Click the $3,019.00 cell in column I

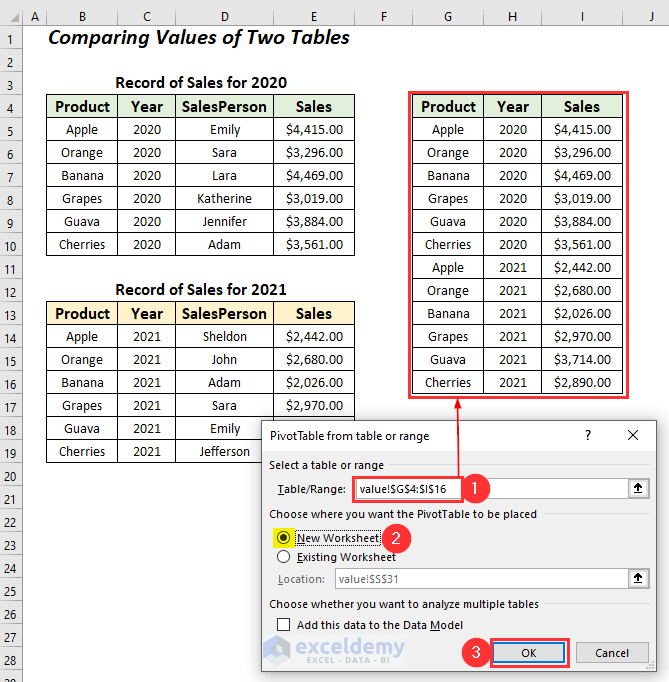(x=582, y=198)
